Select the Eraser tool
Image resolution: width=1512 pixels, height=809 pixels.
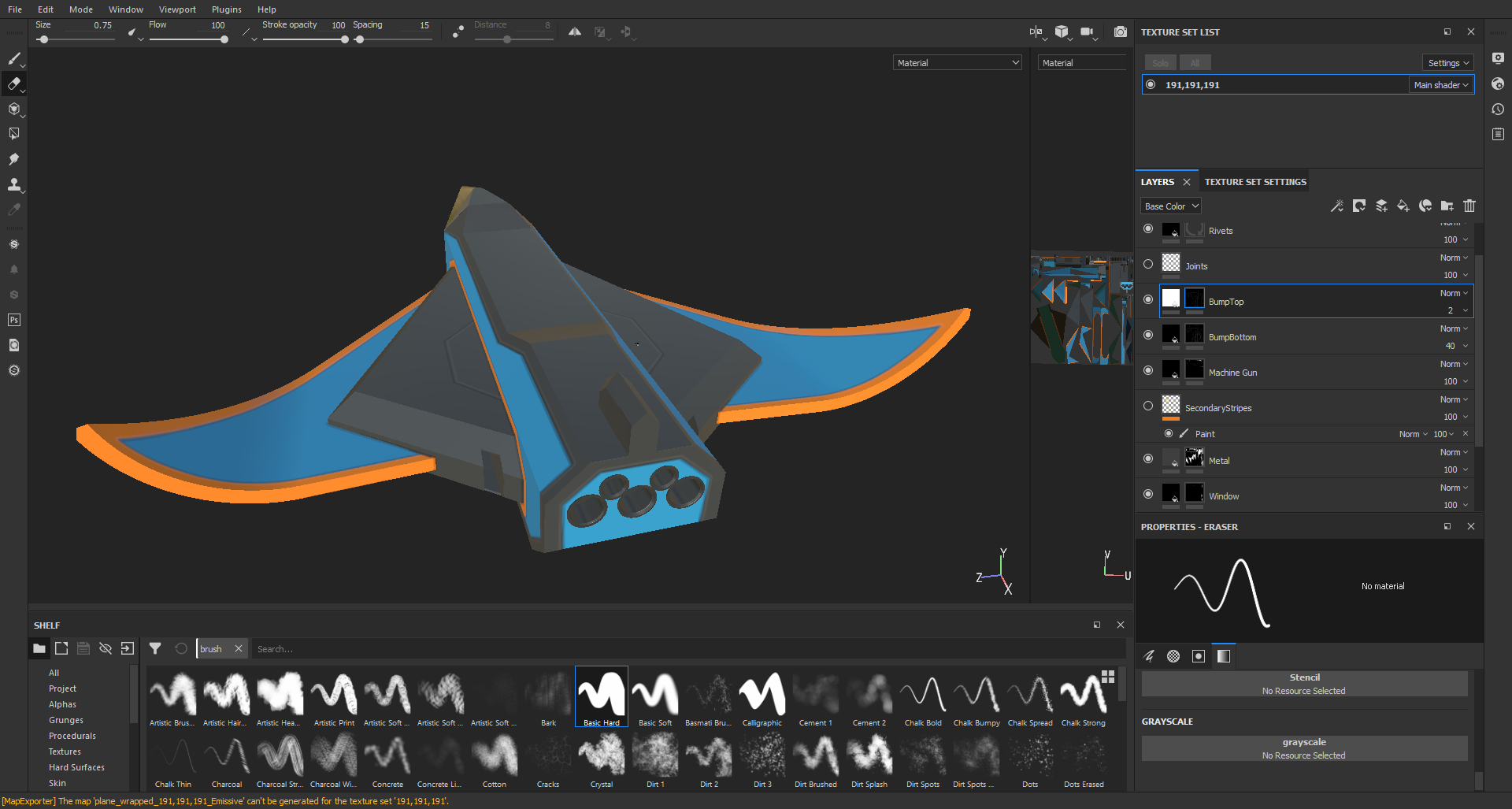[13, 83]
